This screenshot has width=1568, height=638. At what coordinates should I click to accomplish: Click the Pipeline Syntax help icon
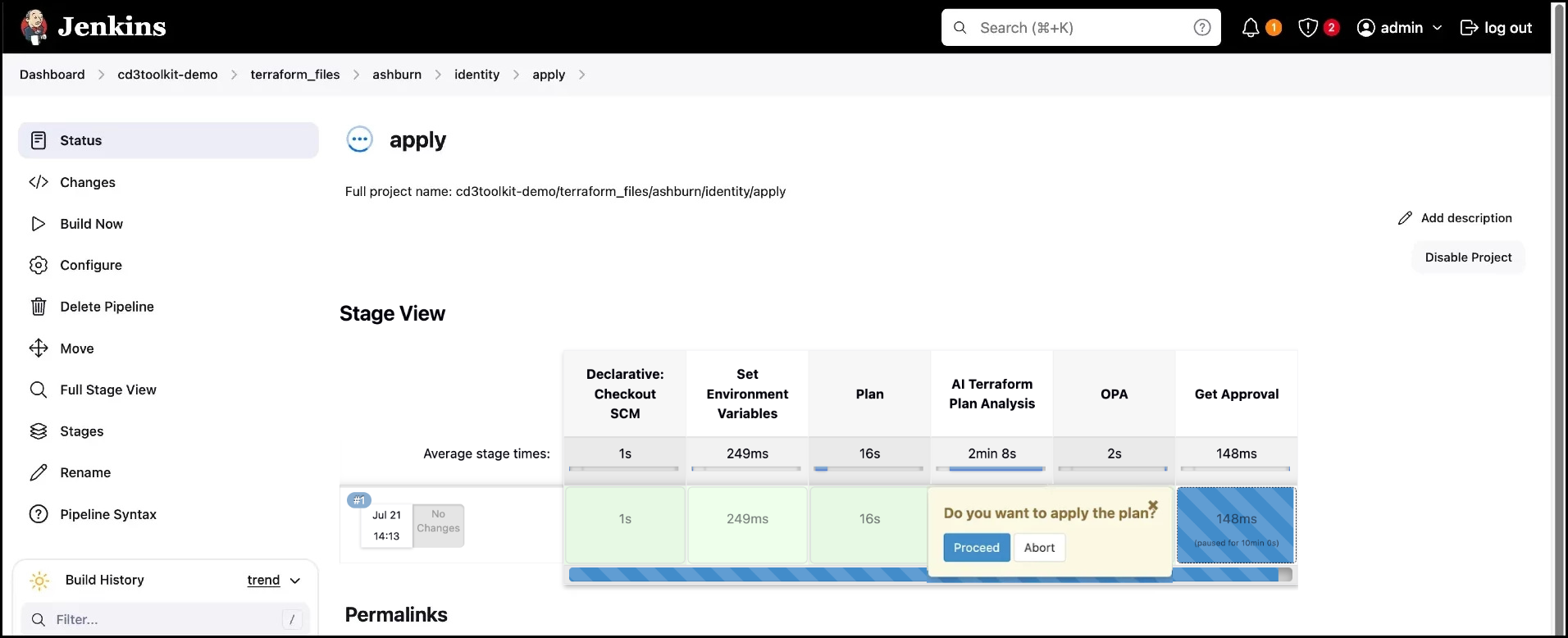(x=39, y=514)
